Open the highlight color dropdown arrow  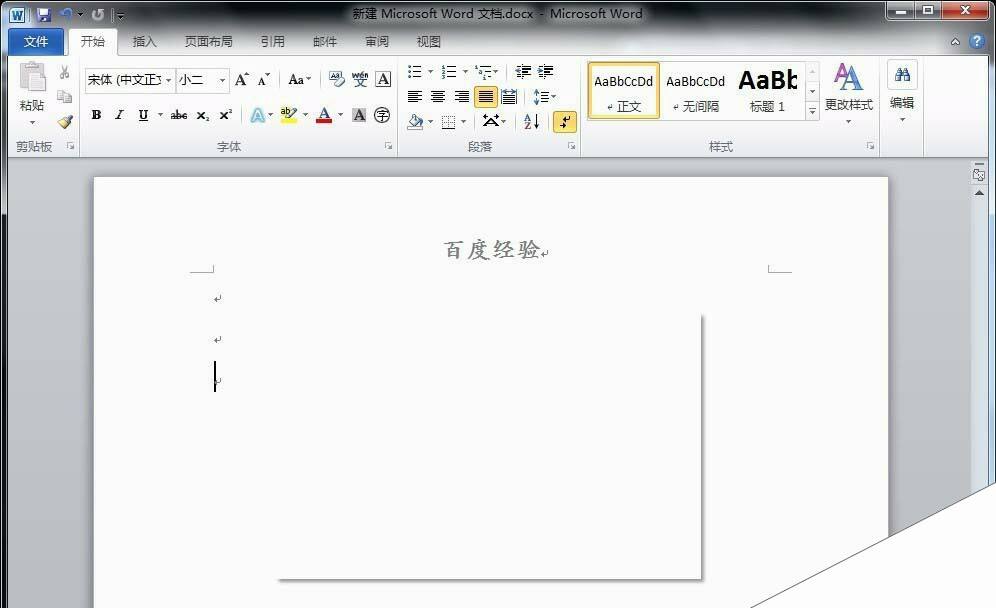(306, 115)
